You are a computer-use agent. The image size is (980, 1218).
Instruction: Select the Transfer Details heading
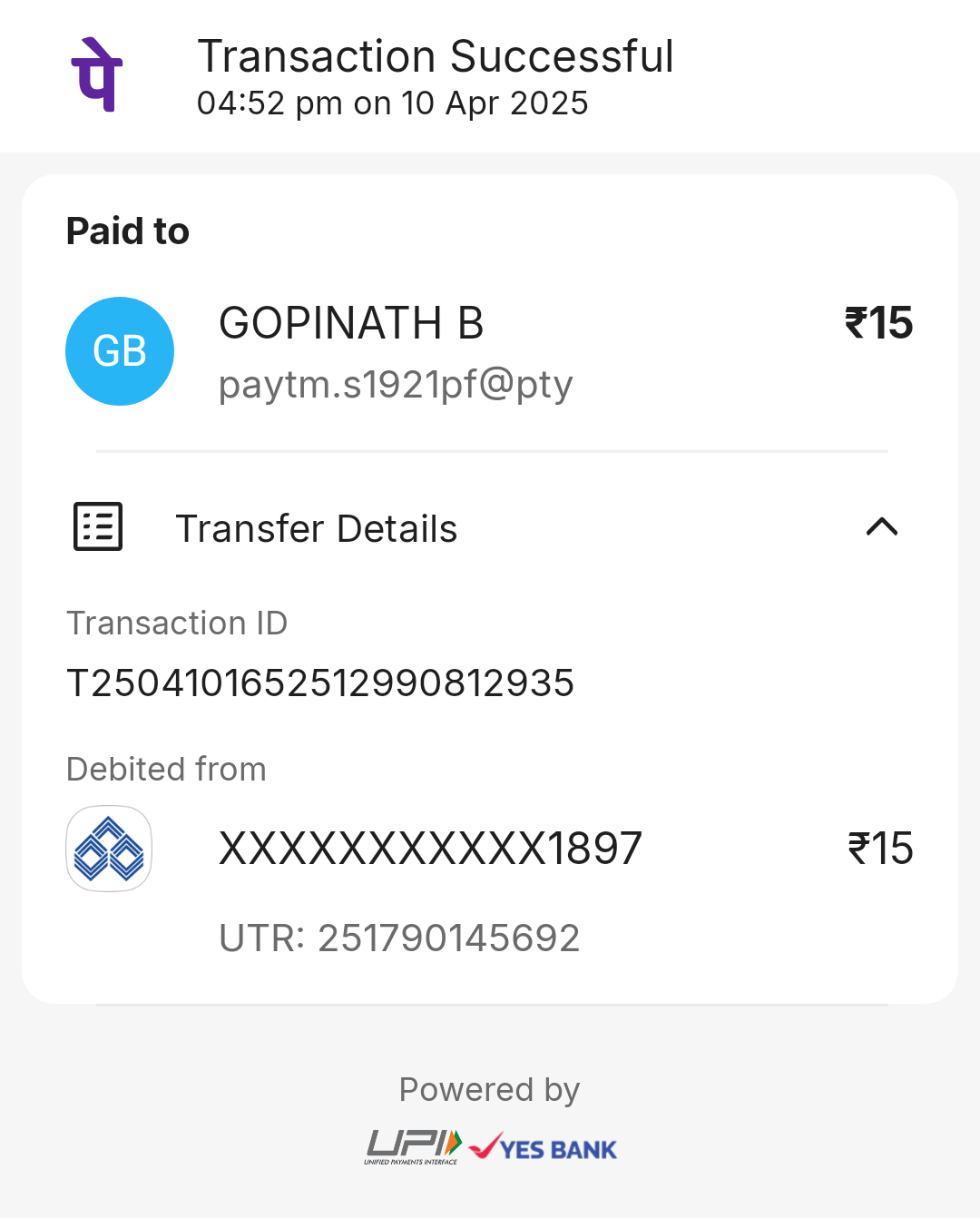coord(316,528)
